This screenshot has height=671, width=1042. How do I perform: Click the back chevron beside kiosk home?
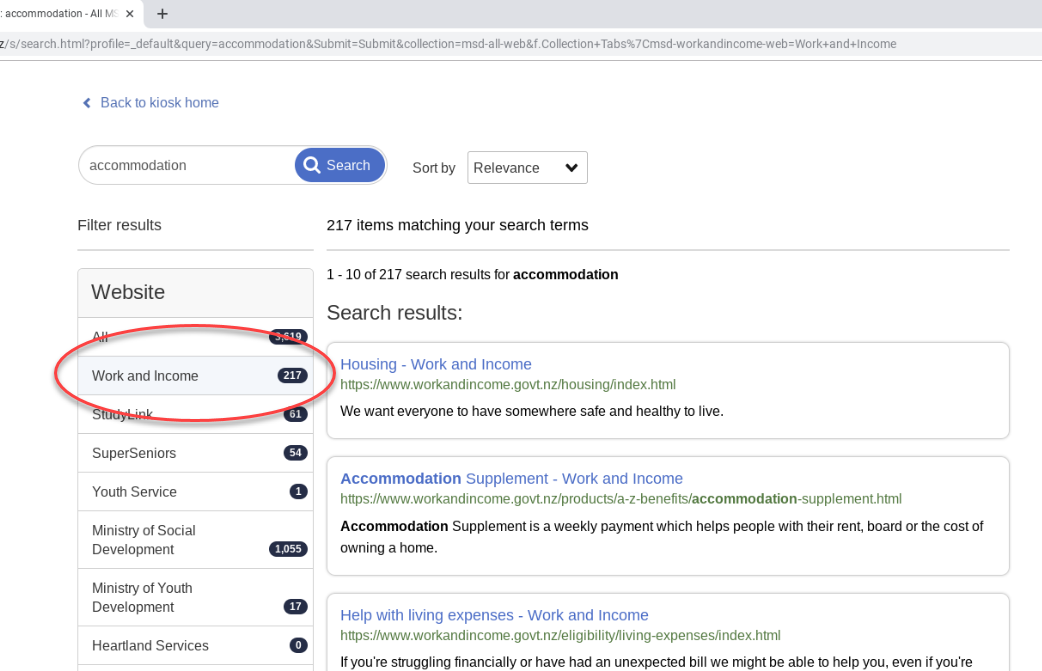86,103
